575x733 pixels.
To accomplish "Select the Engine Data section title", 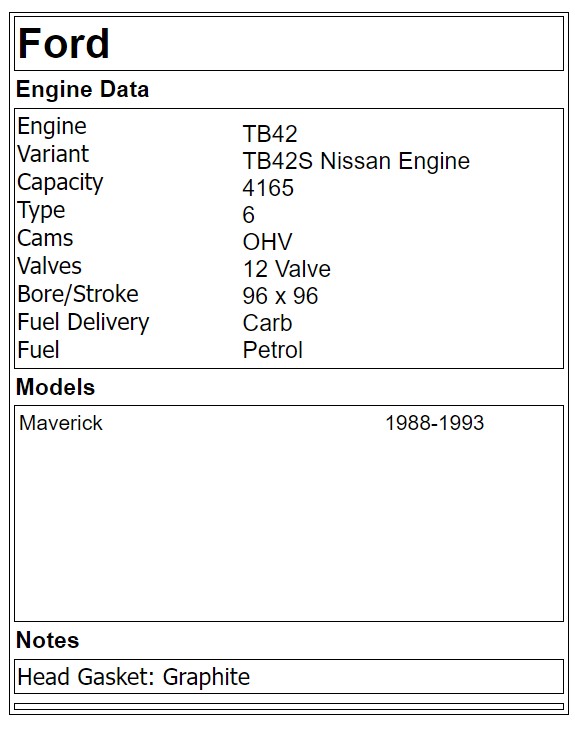I will 82,89.
